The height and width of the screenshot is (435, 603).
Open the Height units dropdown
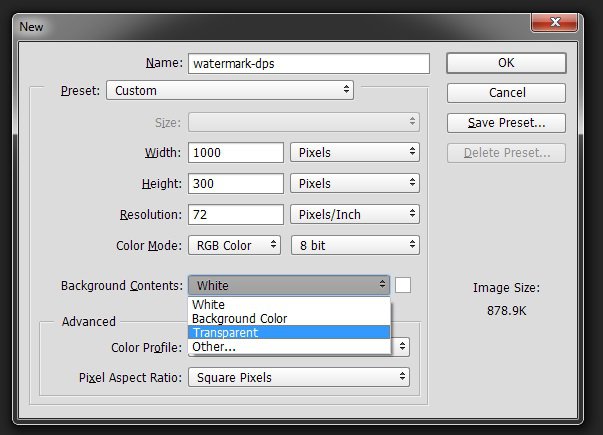pyautogui.click(x=354, y=184)
